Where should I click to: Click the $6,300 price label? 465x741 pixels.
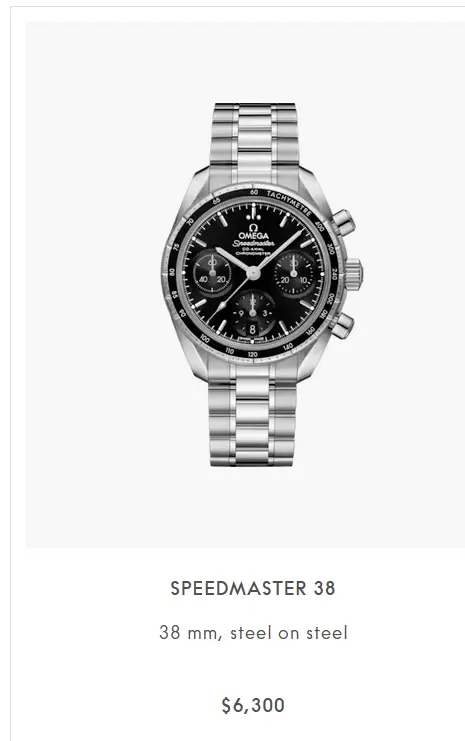pos(253,705)
